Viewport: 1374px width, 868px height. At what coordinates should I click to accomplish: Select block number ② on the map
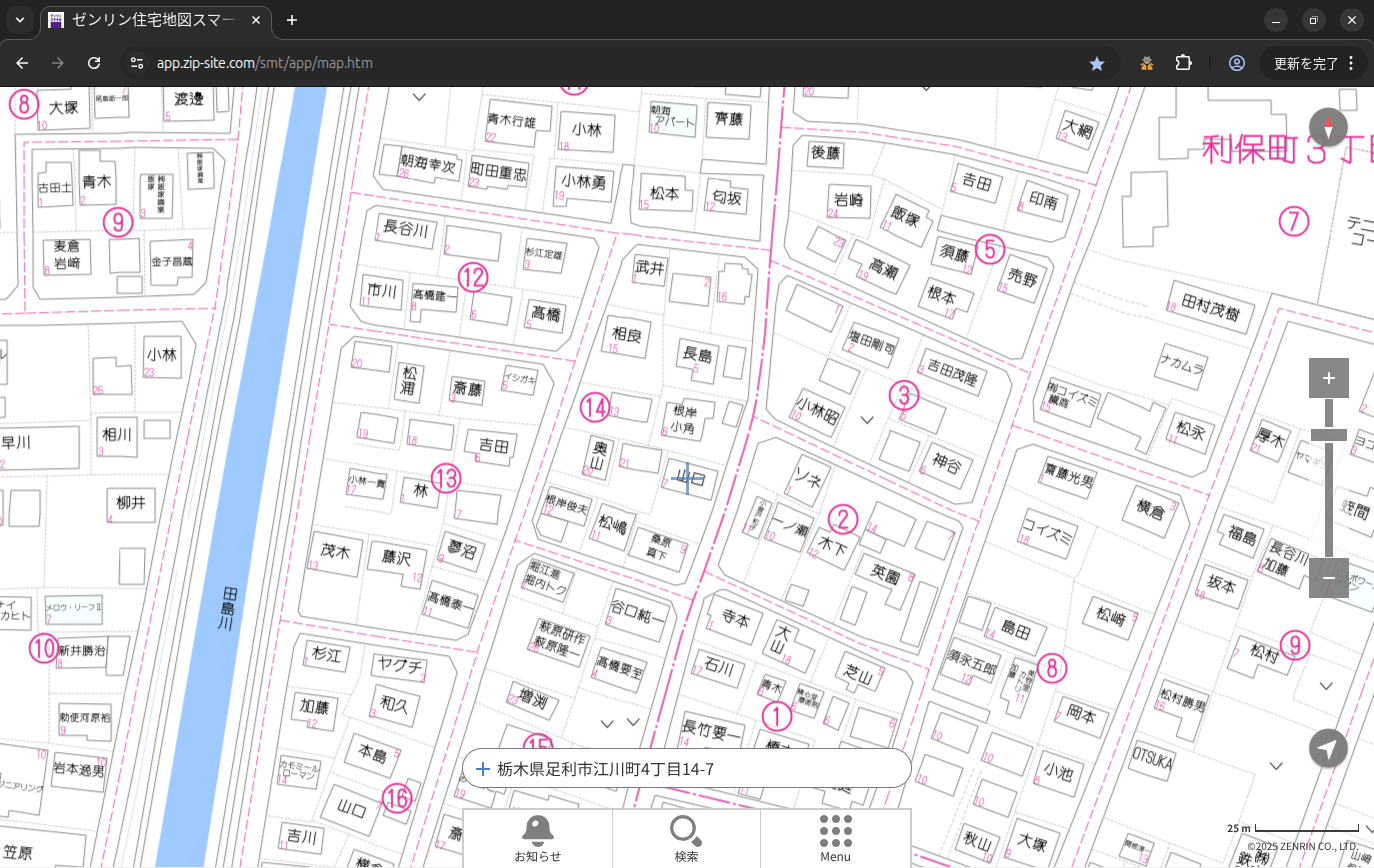pos(843,518)
